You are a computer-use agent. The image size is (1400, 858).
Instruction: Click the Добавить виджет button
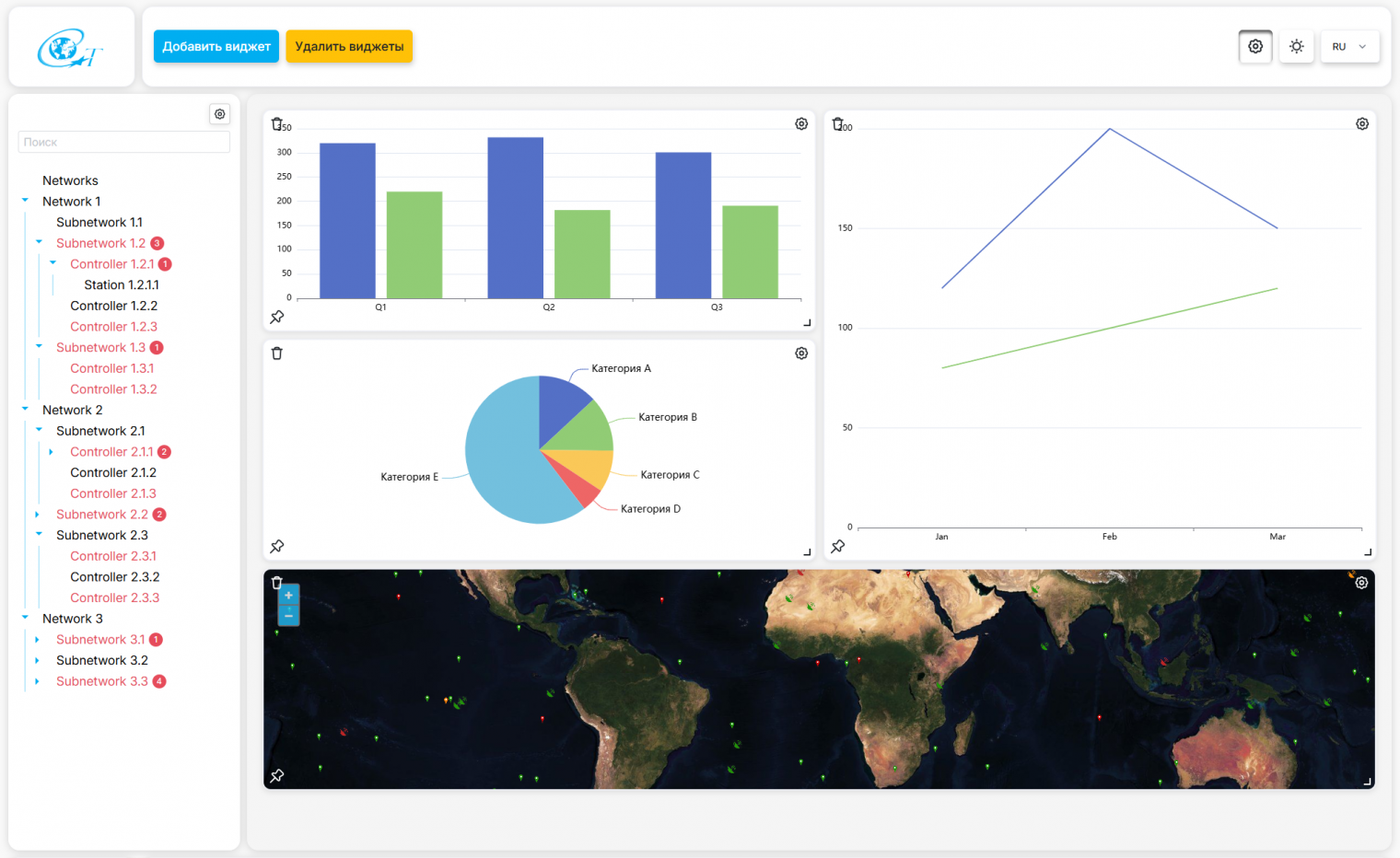[x=216, y=46]
